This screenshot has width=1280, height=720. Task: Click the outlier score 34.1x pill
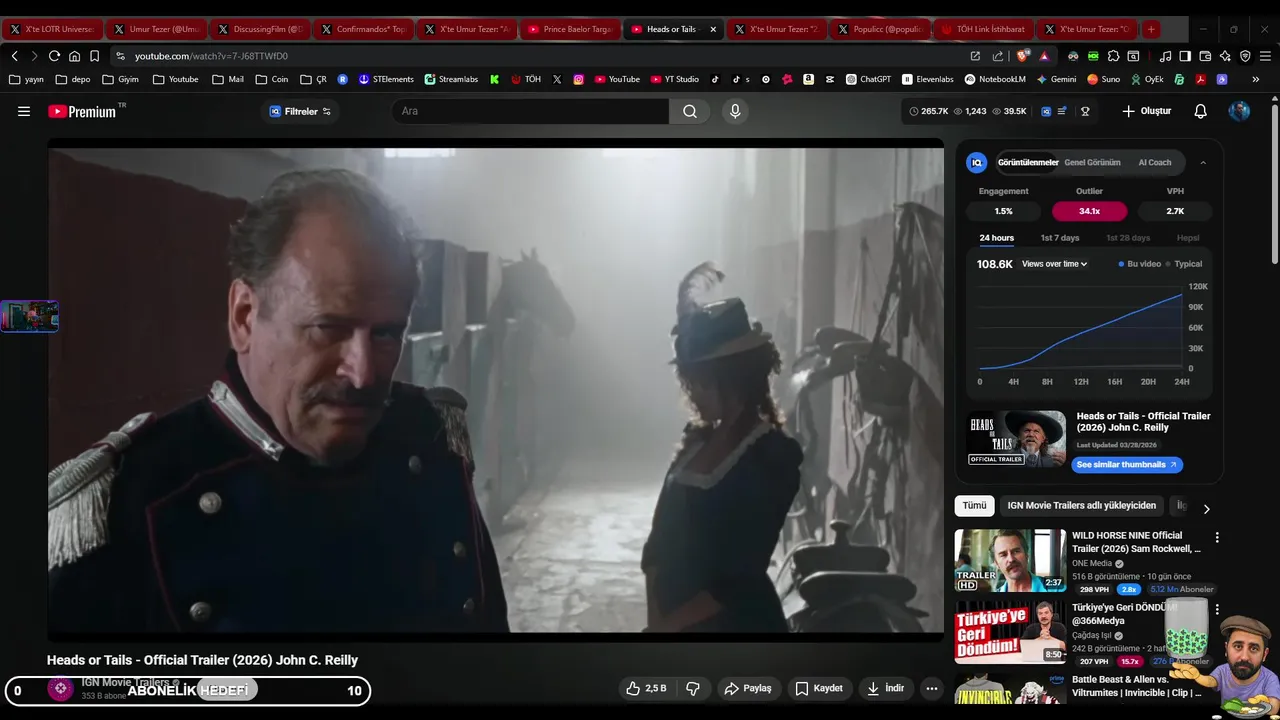(x=1089, y=211)
